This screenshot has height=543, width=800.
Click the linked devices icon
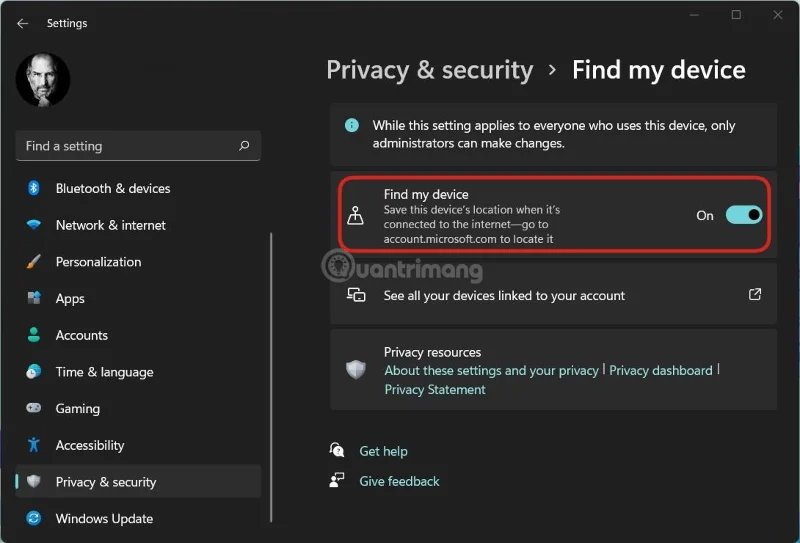tap(356, 295)
